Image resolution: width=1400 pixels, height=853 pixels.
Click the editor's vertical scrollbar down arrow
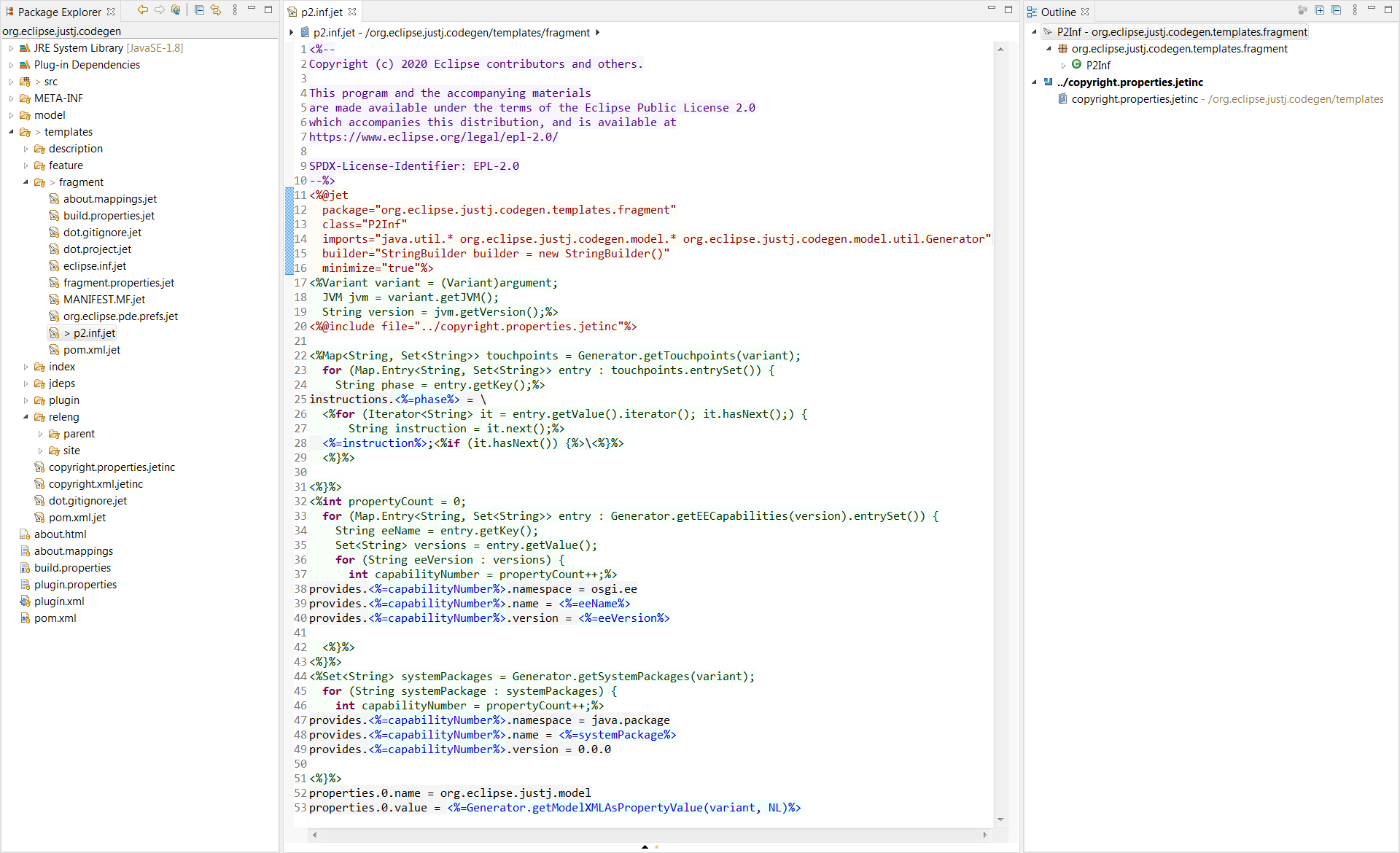click(1000, 819)
